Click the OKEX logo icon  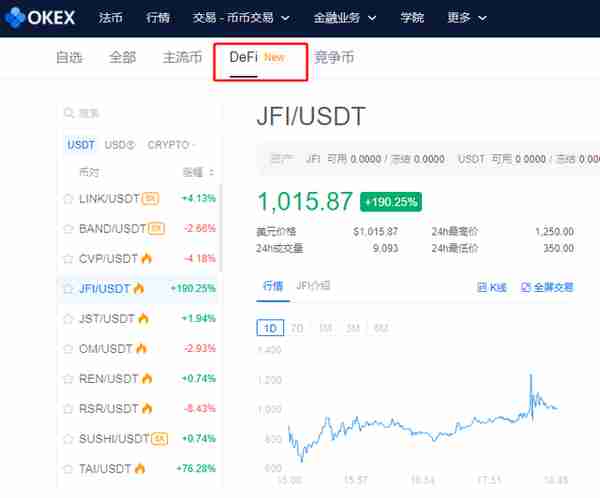pyautogui.click(x=15, y=17)
